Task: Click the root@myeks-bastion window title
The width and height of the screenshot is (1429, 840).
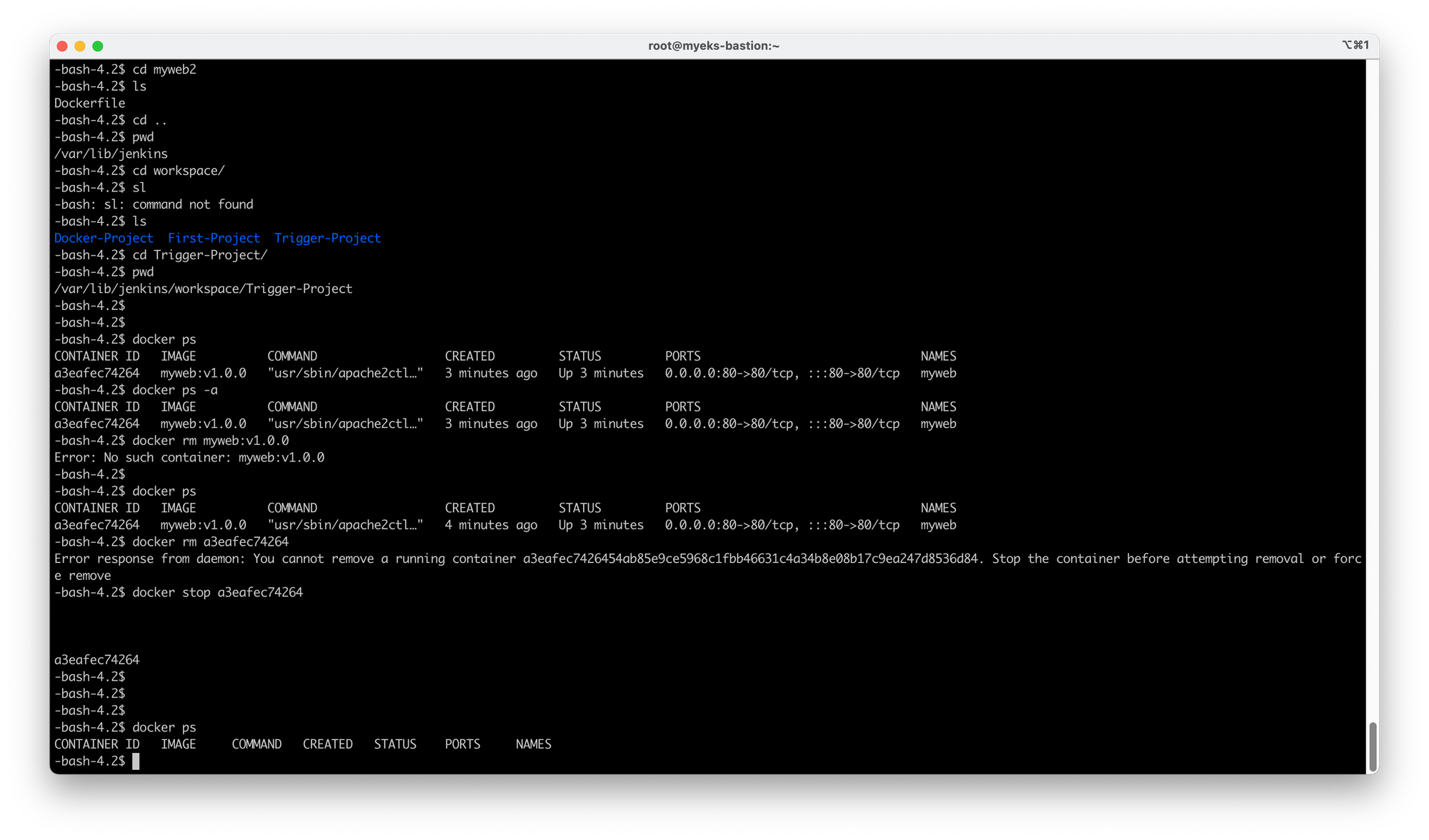Action: point(713,46)
